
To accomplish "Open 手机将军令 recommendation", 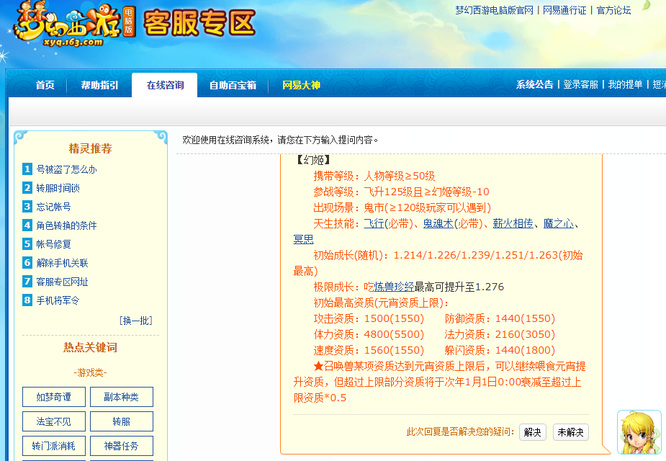I will 58,301.
